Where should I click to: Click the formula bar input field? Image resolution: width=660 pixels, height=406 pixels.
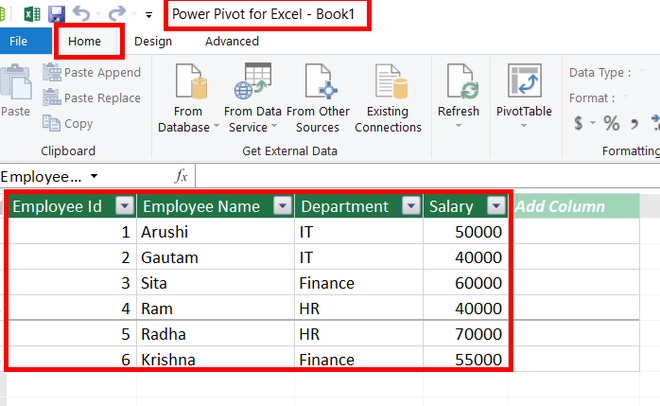pyautogui.click(x=420, y=176)
